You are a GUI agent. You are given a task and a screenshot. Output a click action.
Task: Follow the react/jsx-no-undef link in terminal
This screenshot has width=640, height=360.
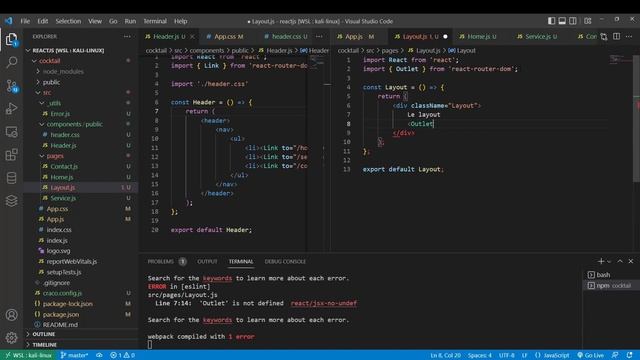(324, 303)
